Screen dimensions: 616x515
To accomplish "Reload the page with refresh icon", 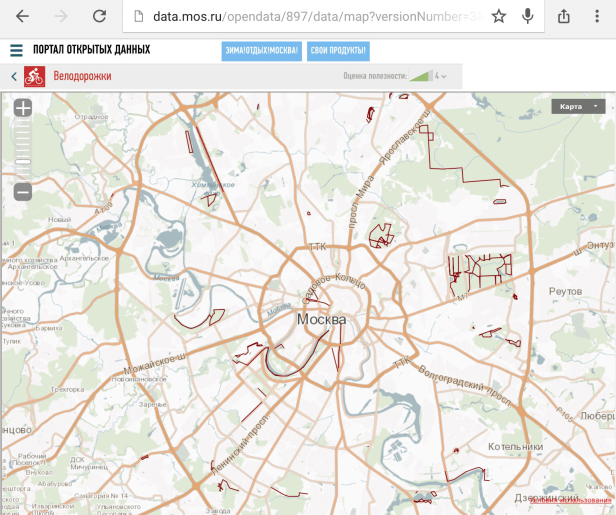I will [99, 16].
